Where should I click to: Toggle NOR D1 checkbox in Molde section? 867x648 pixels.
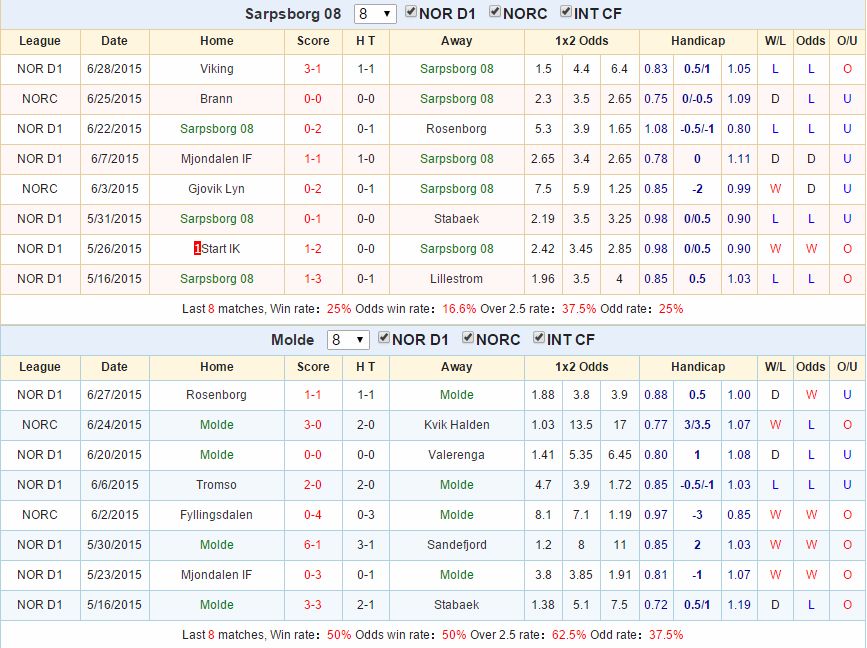[x=384, y=338]
